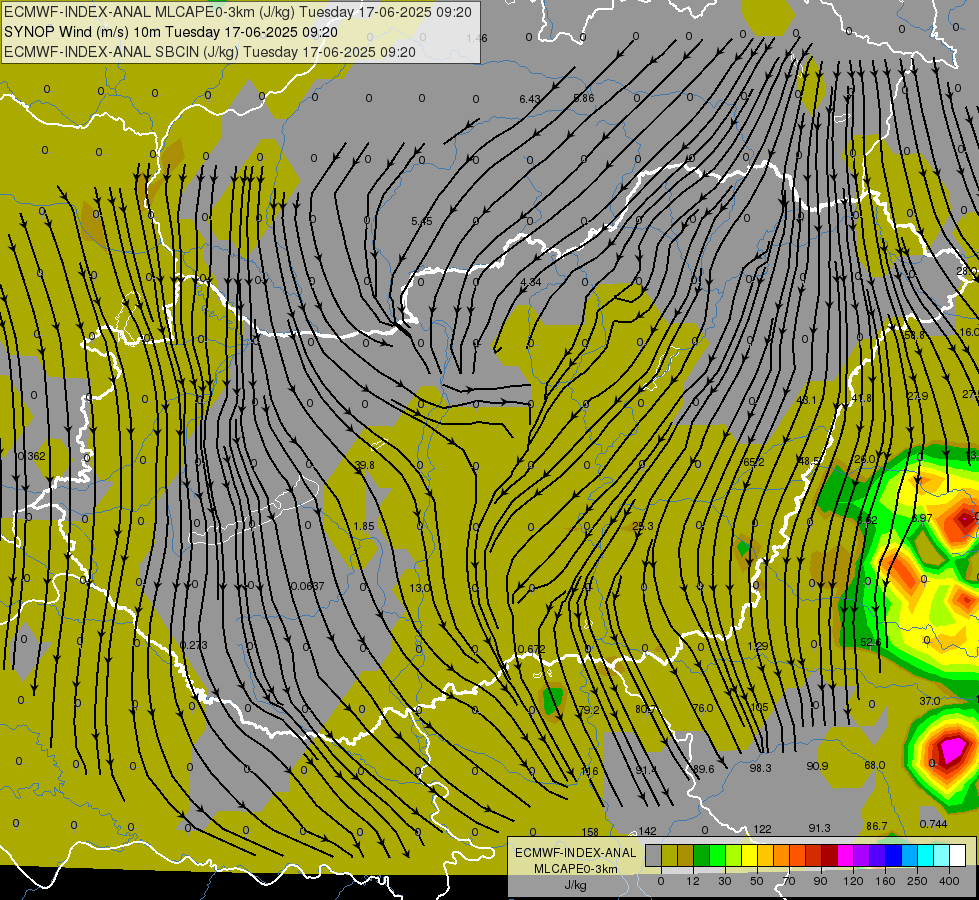Click the map value '25.3'
This screenshot has width=979, height=900.
tap(642, 526)
